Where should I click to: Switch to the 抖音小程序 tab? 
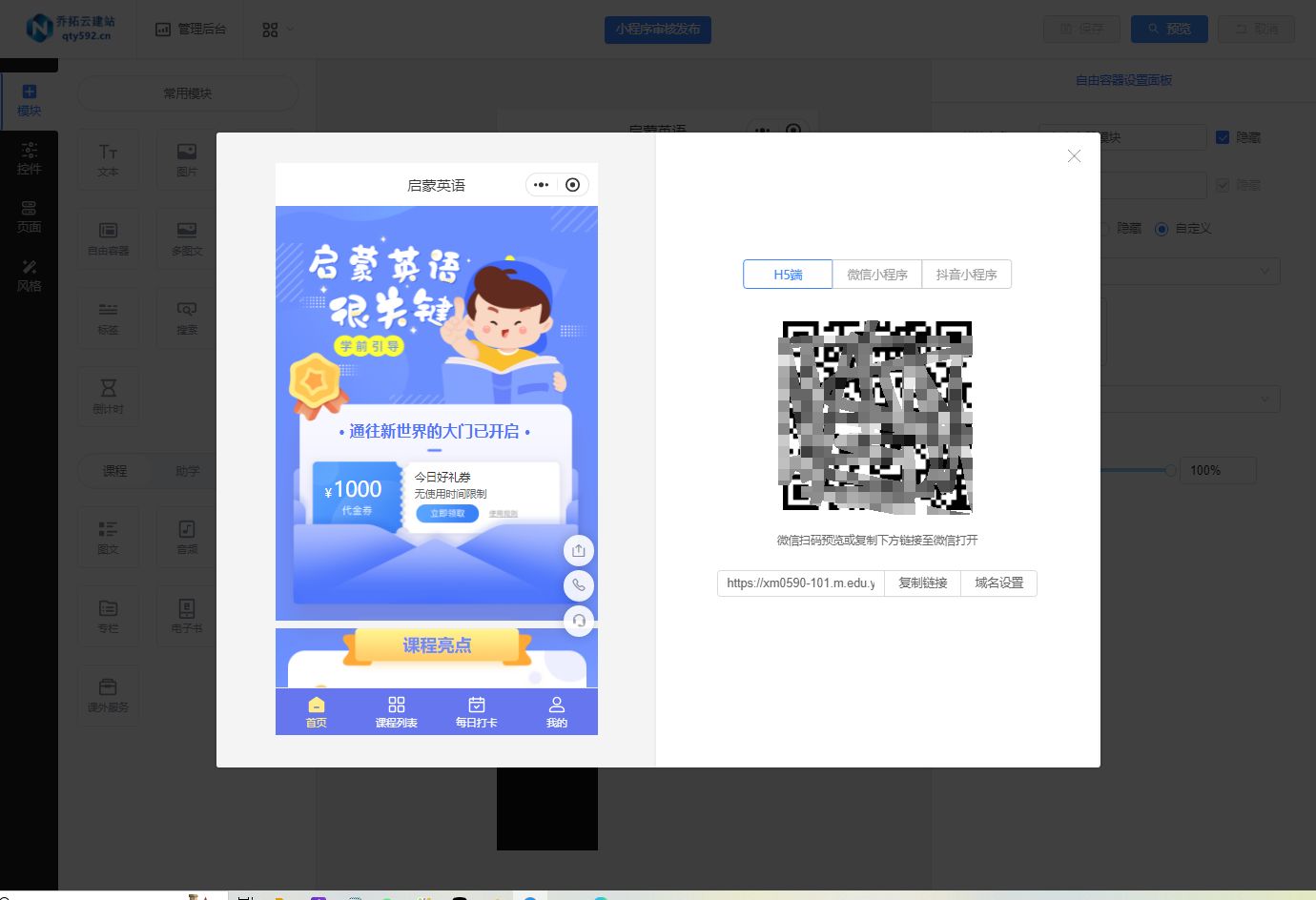point(967,275)
